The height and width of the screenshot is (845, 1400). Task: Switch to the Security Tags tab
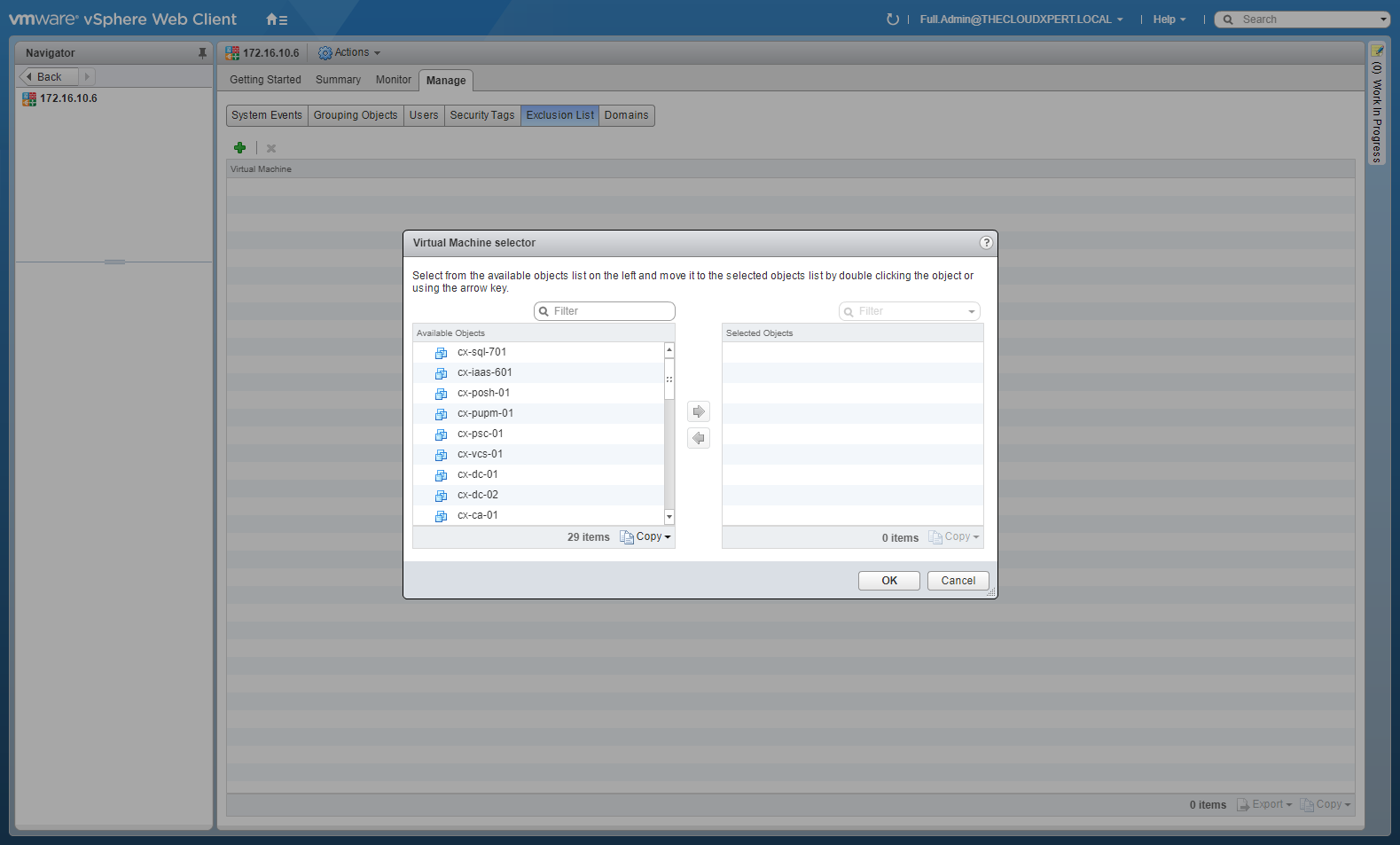point(481,115)
